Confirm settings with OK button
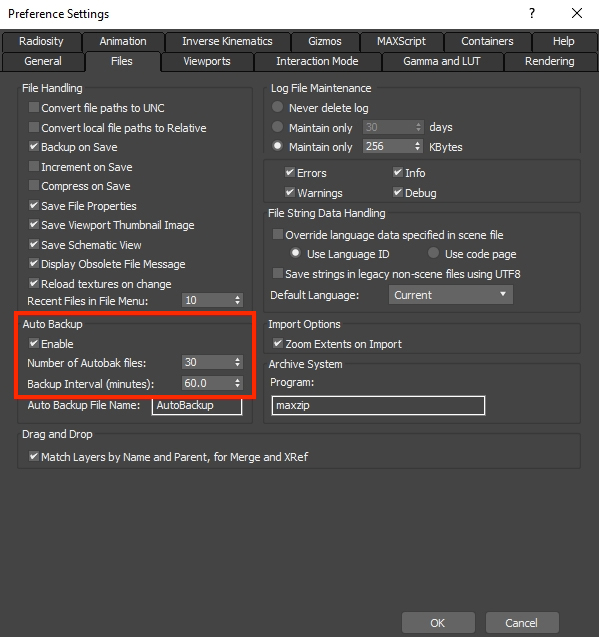This screenshot has height=637, width=599. coord(438,623)
